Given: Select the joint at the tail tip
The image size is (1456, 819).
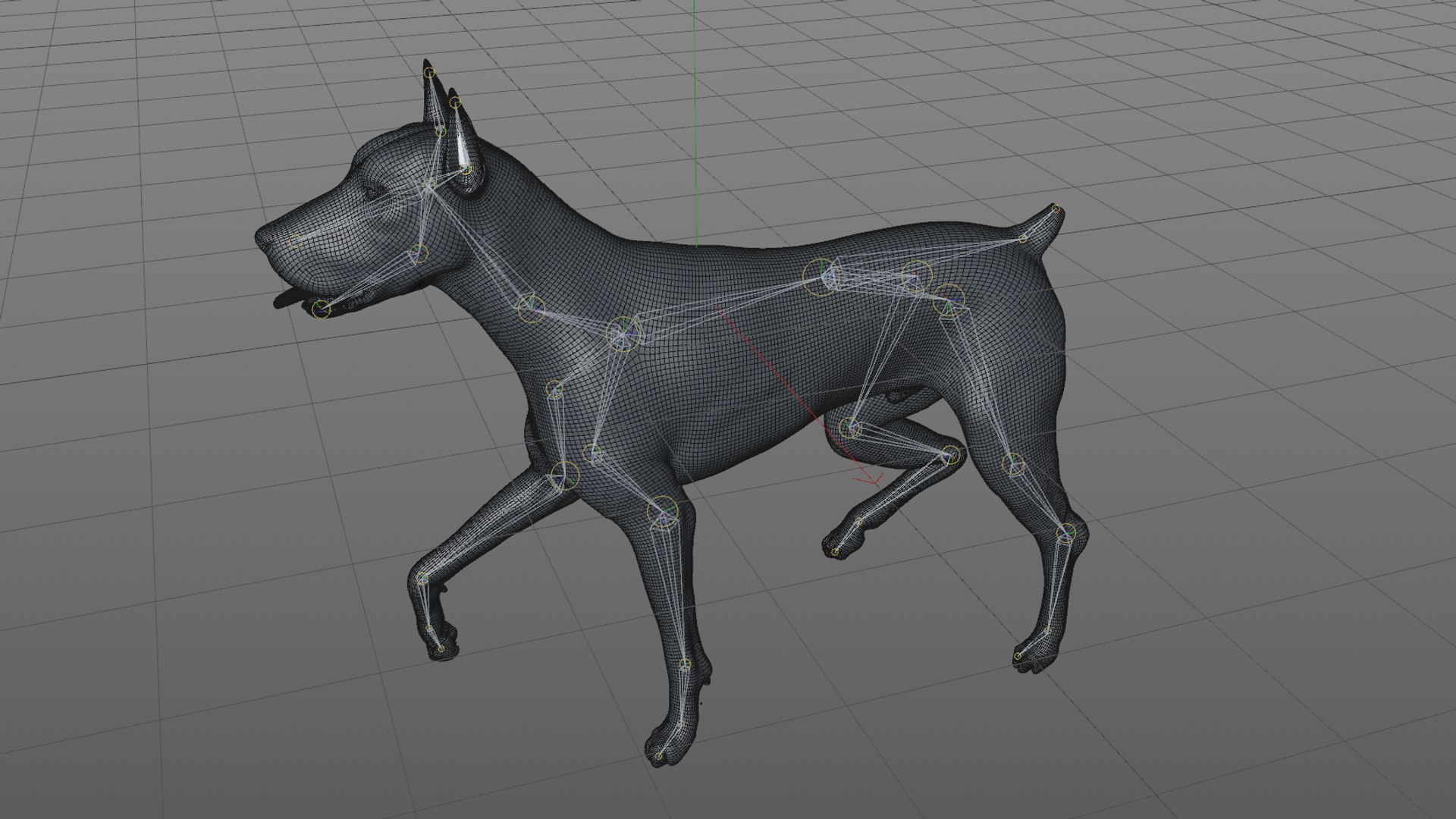Looking at the screenshot, I should pos(1056,208).
